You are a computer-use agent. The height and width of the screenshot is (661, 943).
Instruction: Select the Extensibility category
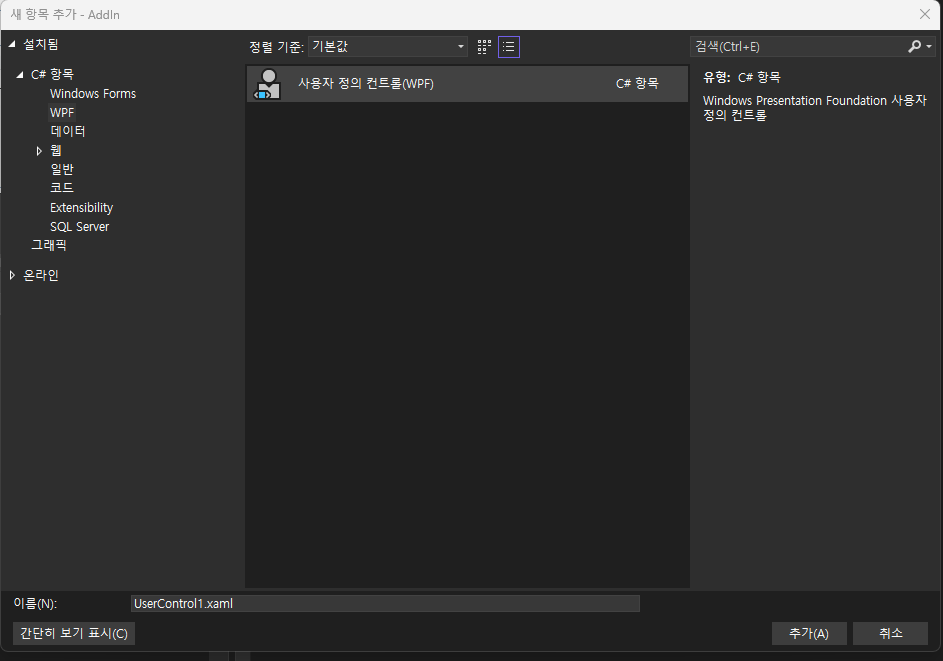point(82,208)
